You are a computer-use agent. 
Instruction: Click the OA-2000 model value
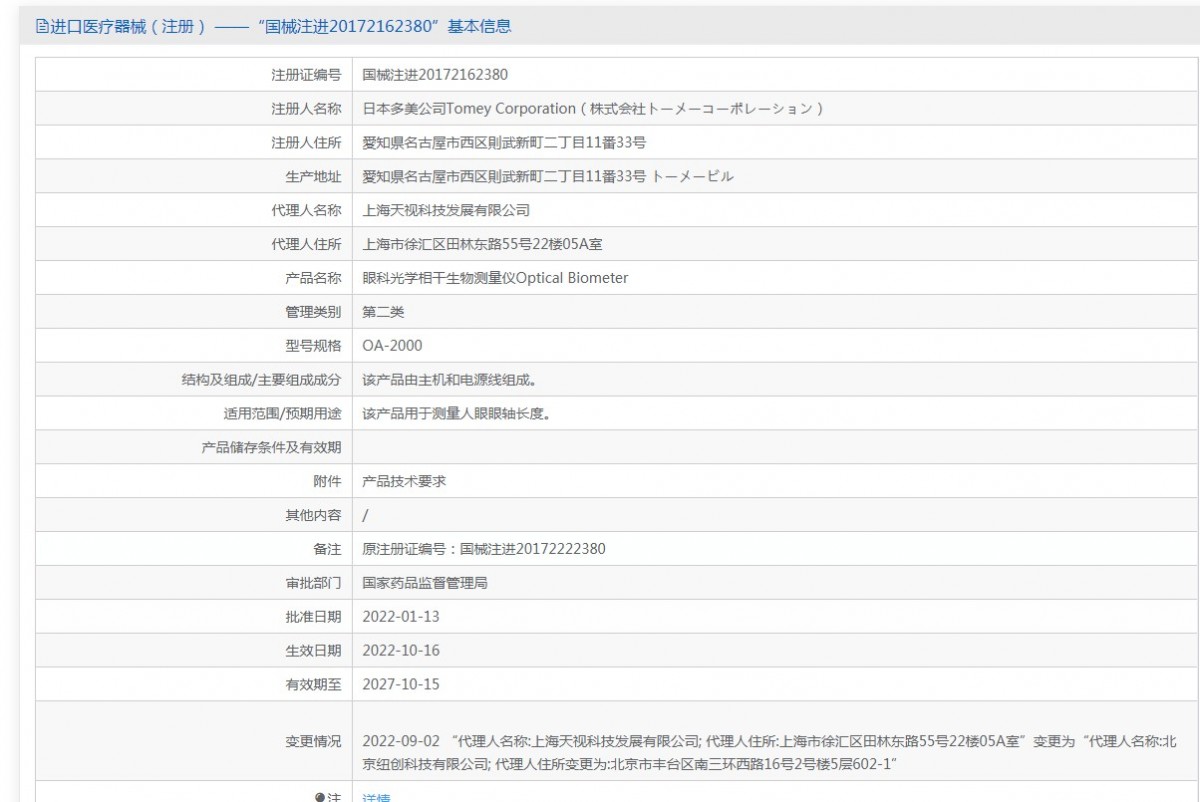tap(392, 346)
